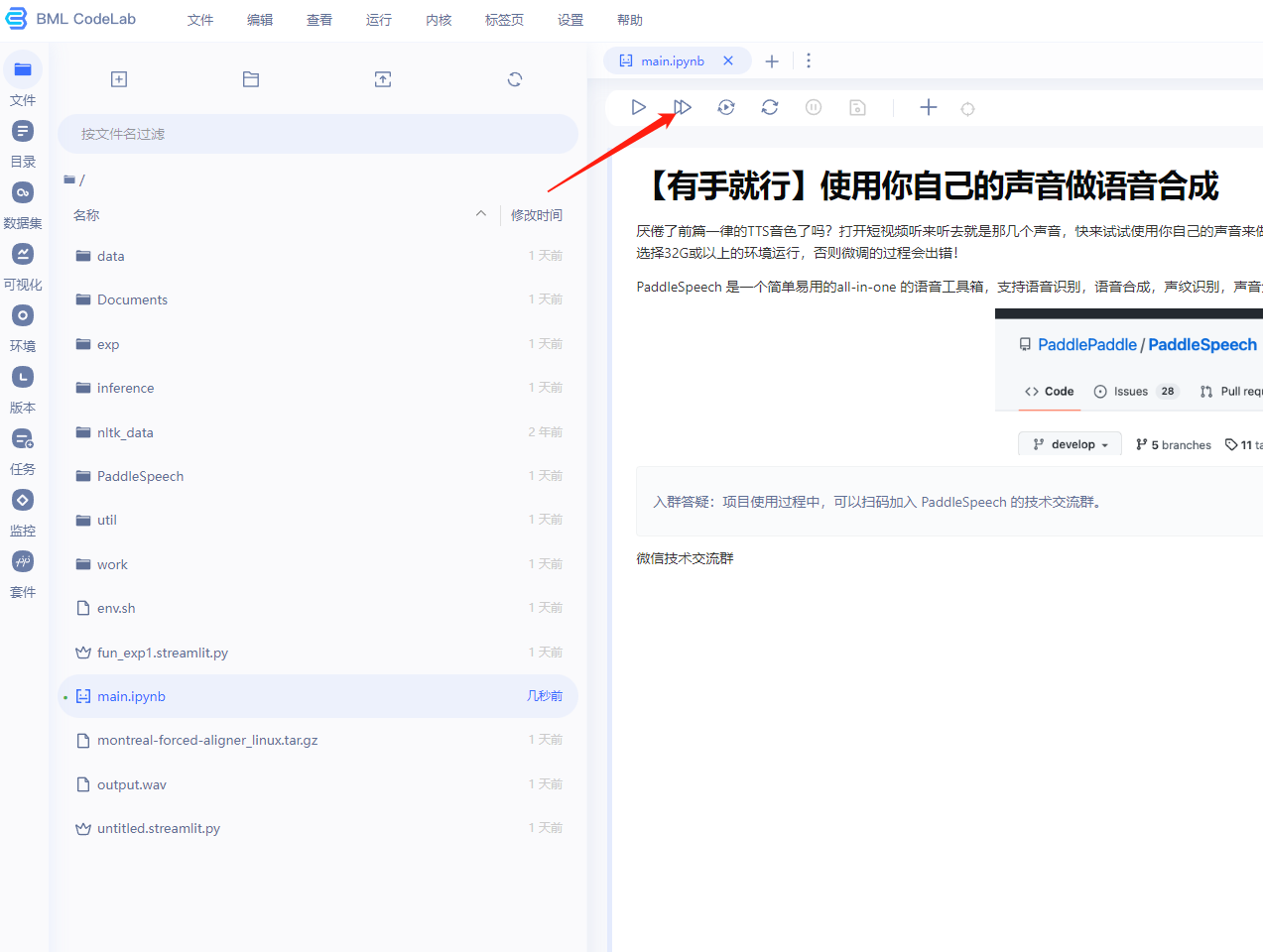Open the 标签页 menu
This screenshot has height=952, width=1263.
[504, 20]
